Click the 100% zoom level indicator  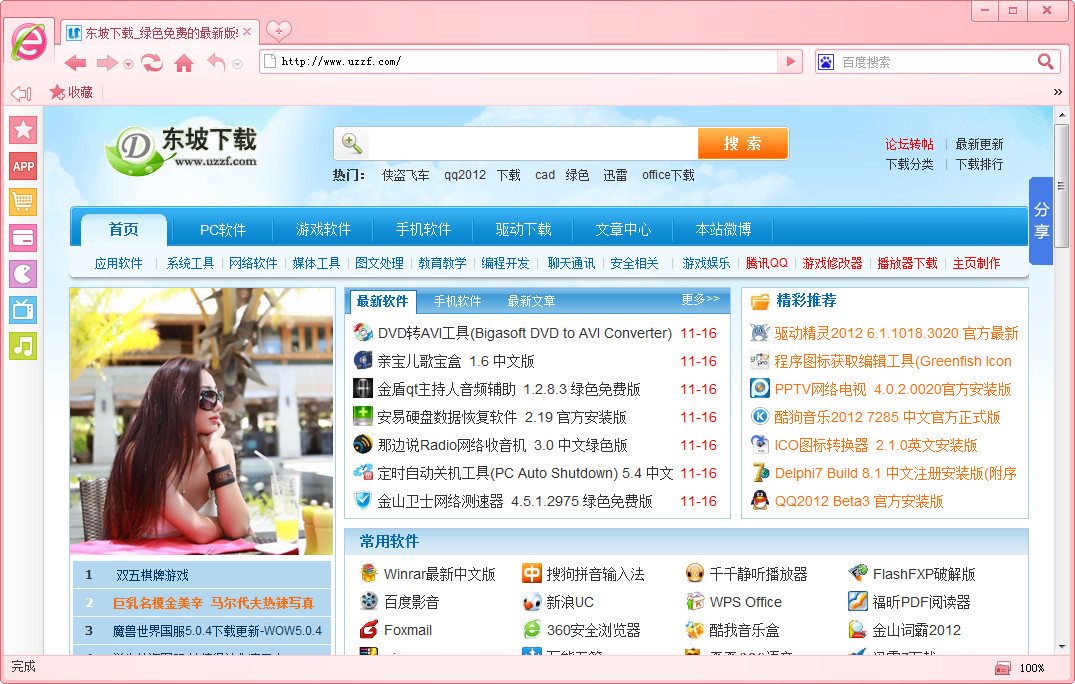click(1032, 668)
